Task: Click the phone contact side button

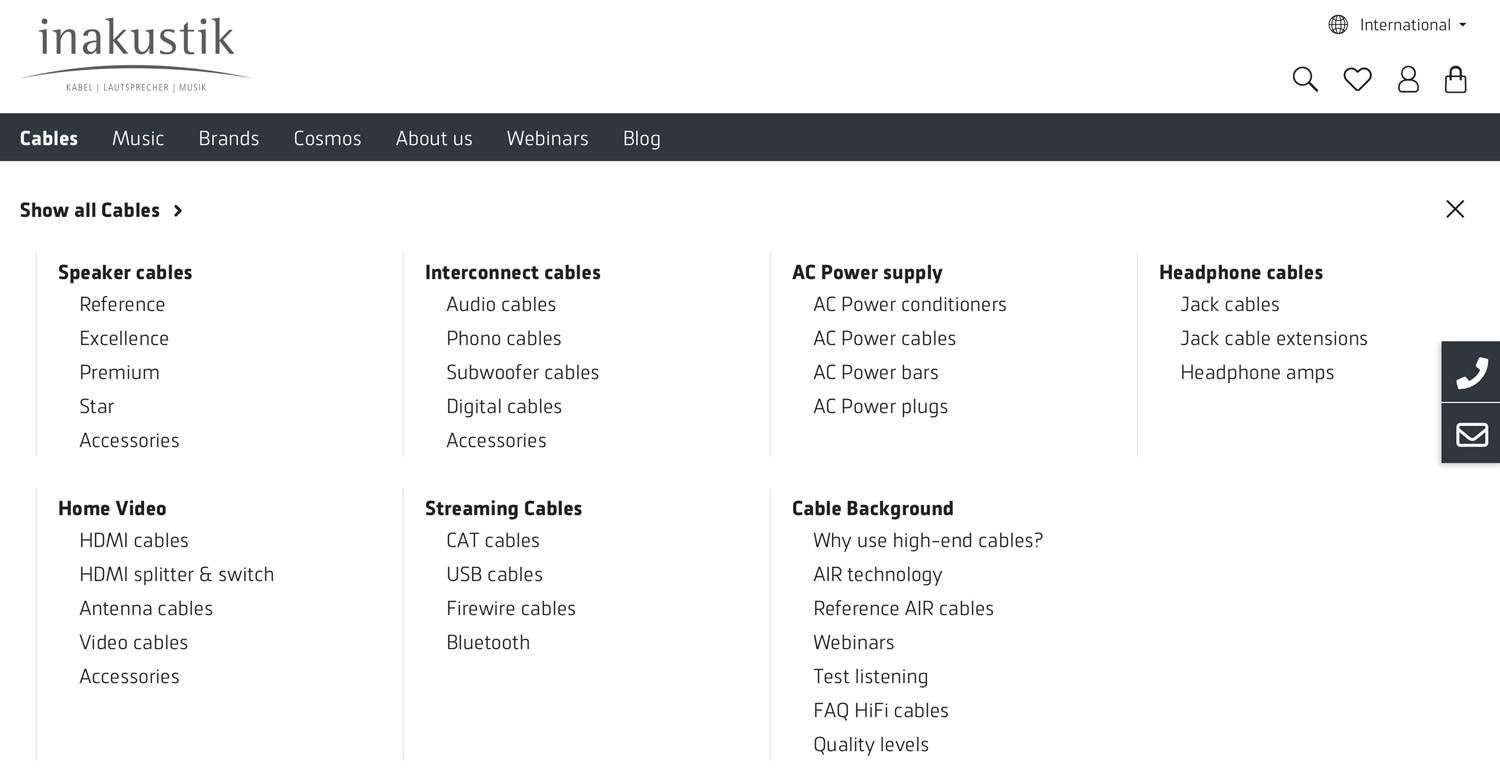Action: tap(1471, 372)
